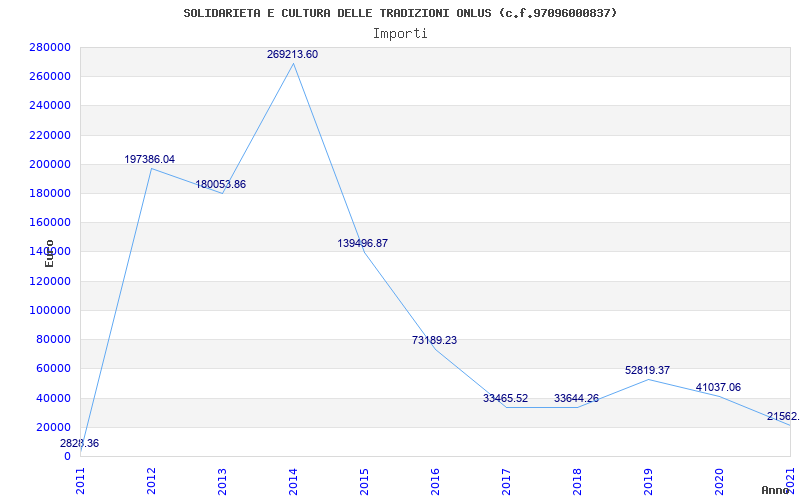Click the 2018 x-axis year label
The image size is (800, 500).
[577, 482]
